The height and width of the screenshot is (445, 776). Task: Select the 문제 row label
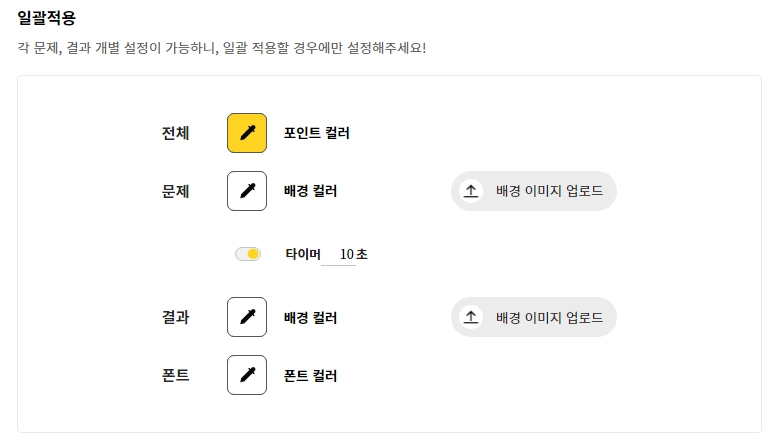[176, 191]
